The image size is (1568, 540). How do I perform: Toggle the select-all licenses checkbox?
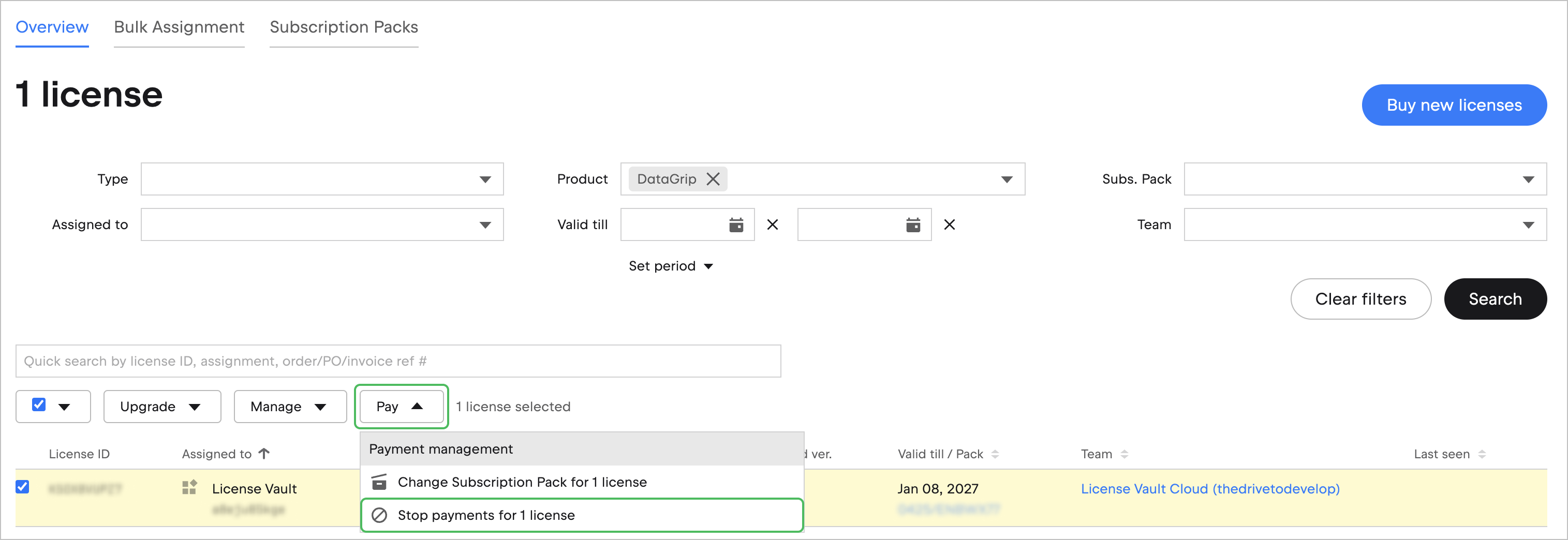point(39,405)
